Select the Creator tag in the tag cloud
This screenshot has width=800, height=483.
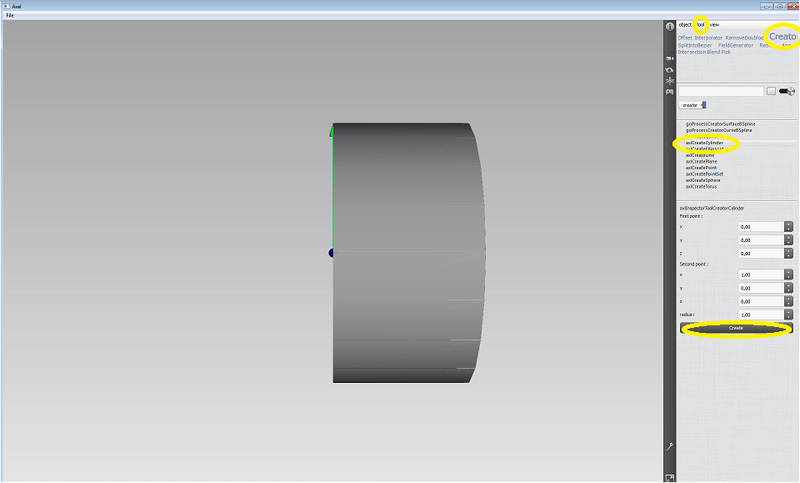(783, 36)
